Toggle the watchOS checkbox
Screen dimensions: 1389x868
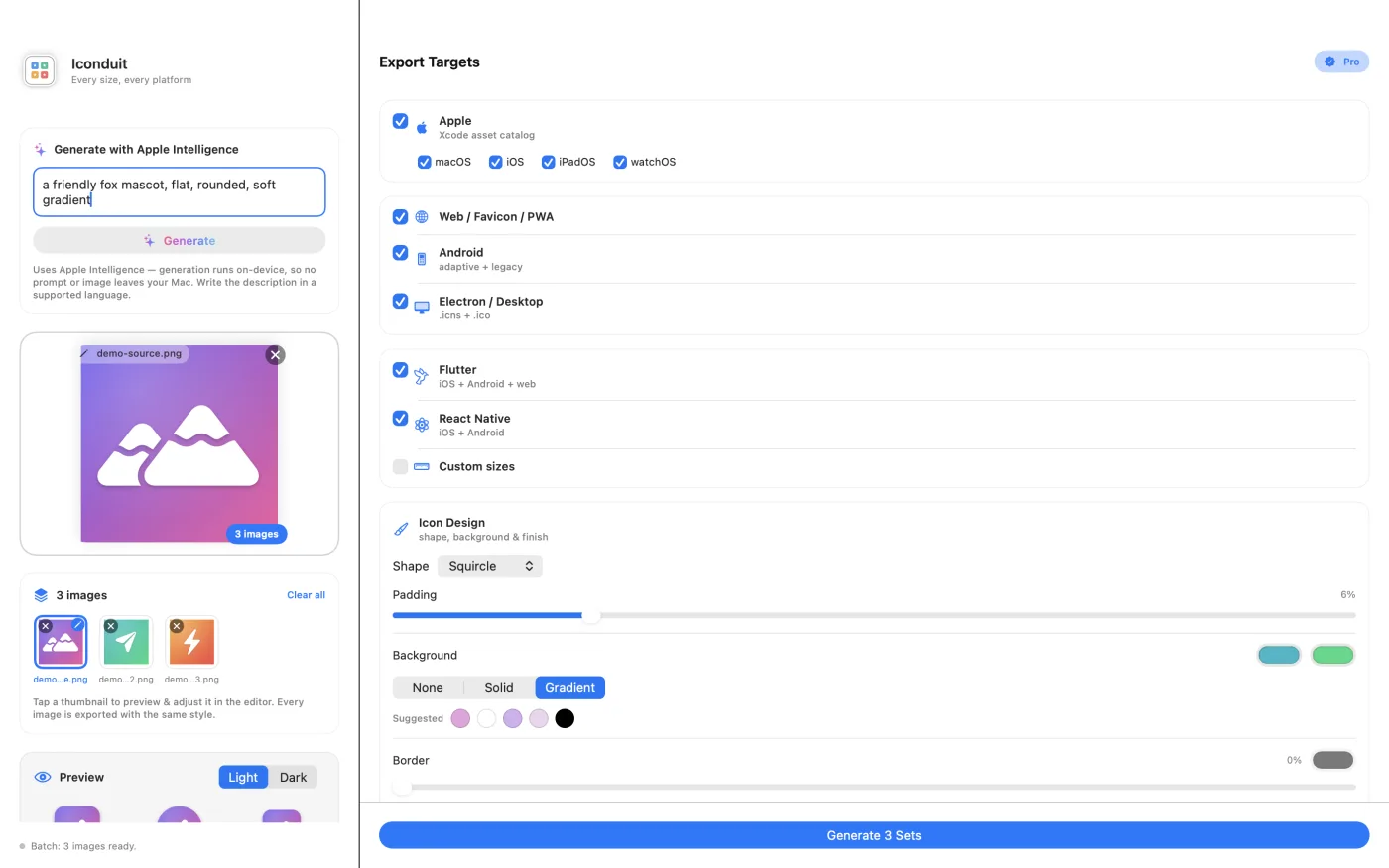pyautogui.click(x=620, y=162)
